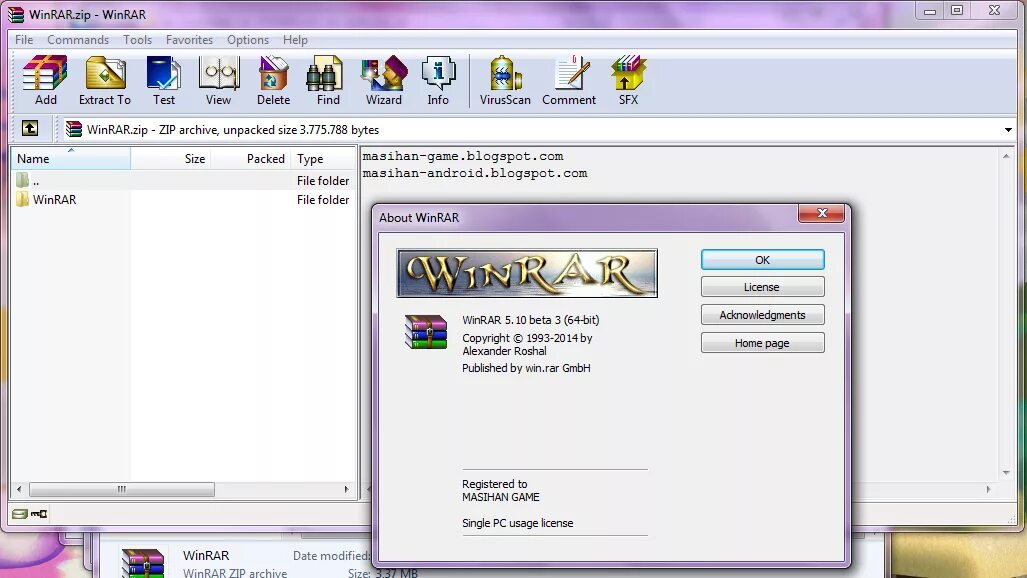1027x578 pixels.
Task: Open the License information
Action: point(762,286)
